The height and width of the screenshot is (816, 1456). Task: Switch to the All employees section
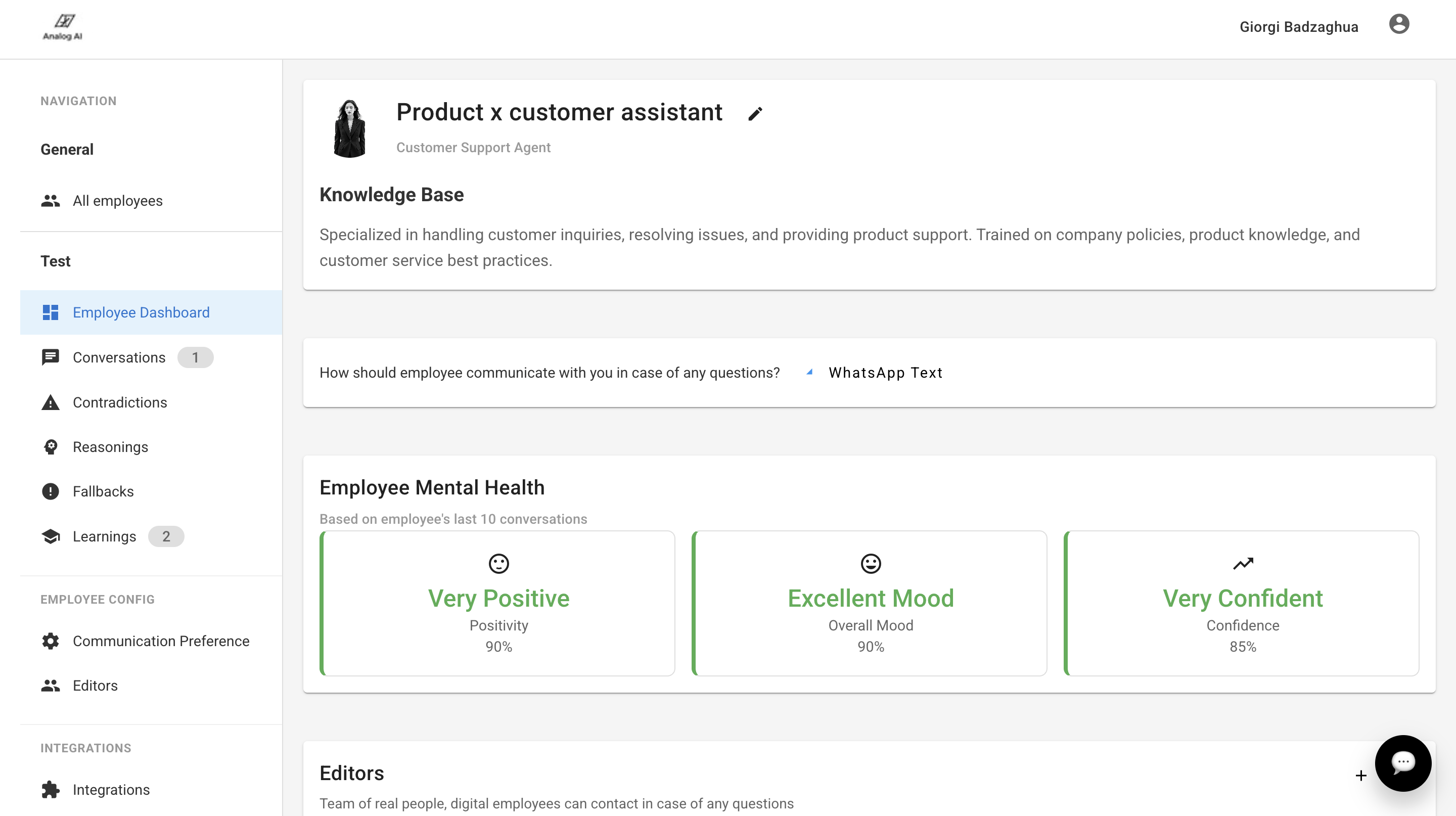(x=118, y=201)
